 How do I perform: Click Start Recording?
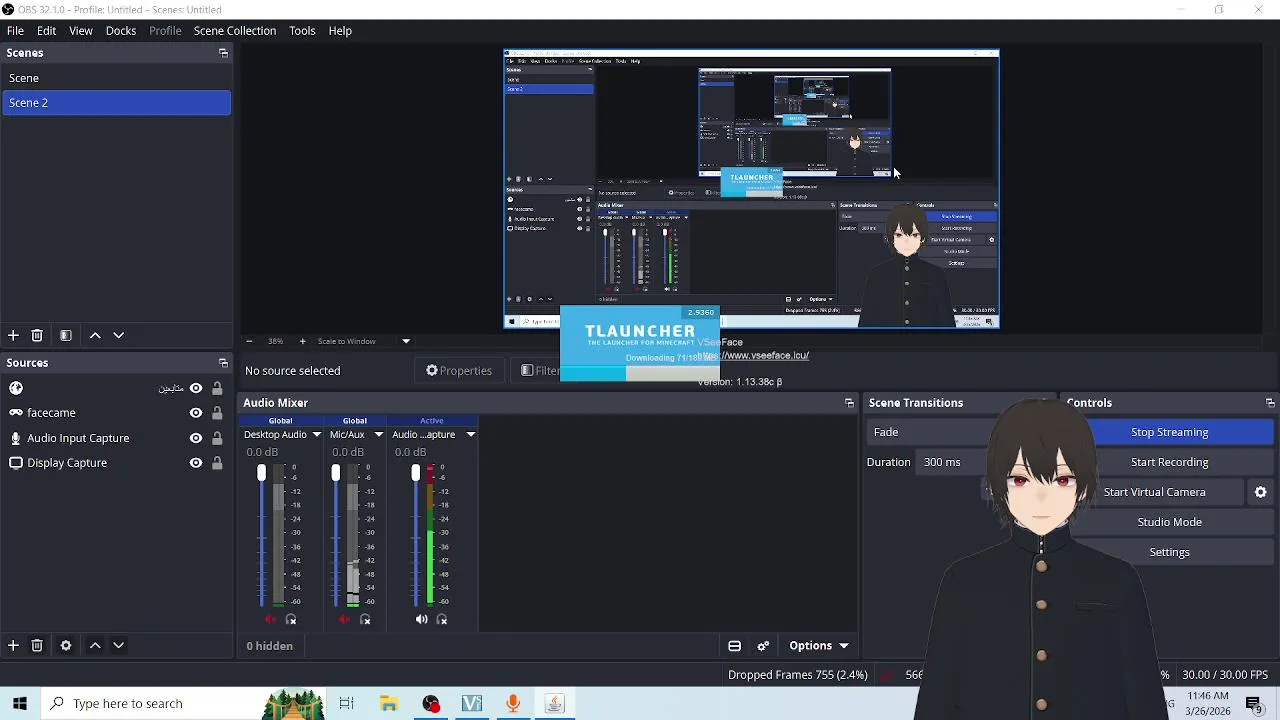click(1170, 462)
